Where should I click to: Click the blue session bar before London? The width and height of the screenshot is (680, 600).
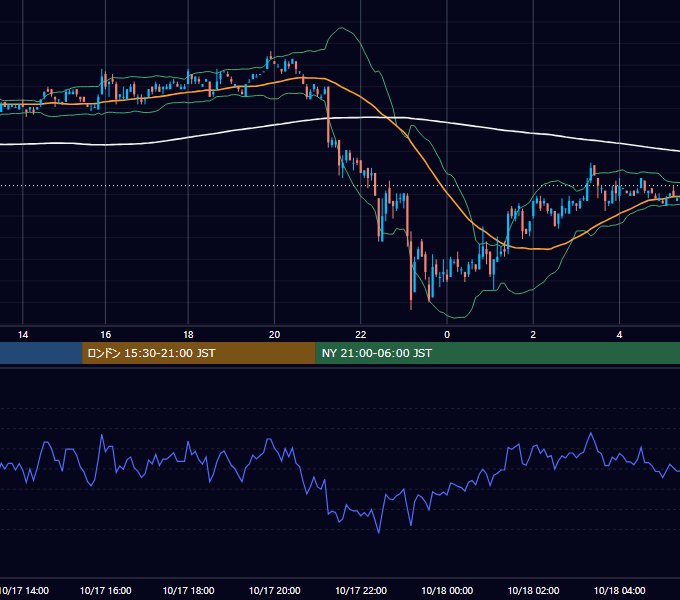point(41,353)
